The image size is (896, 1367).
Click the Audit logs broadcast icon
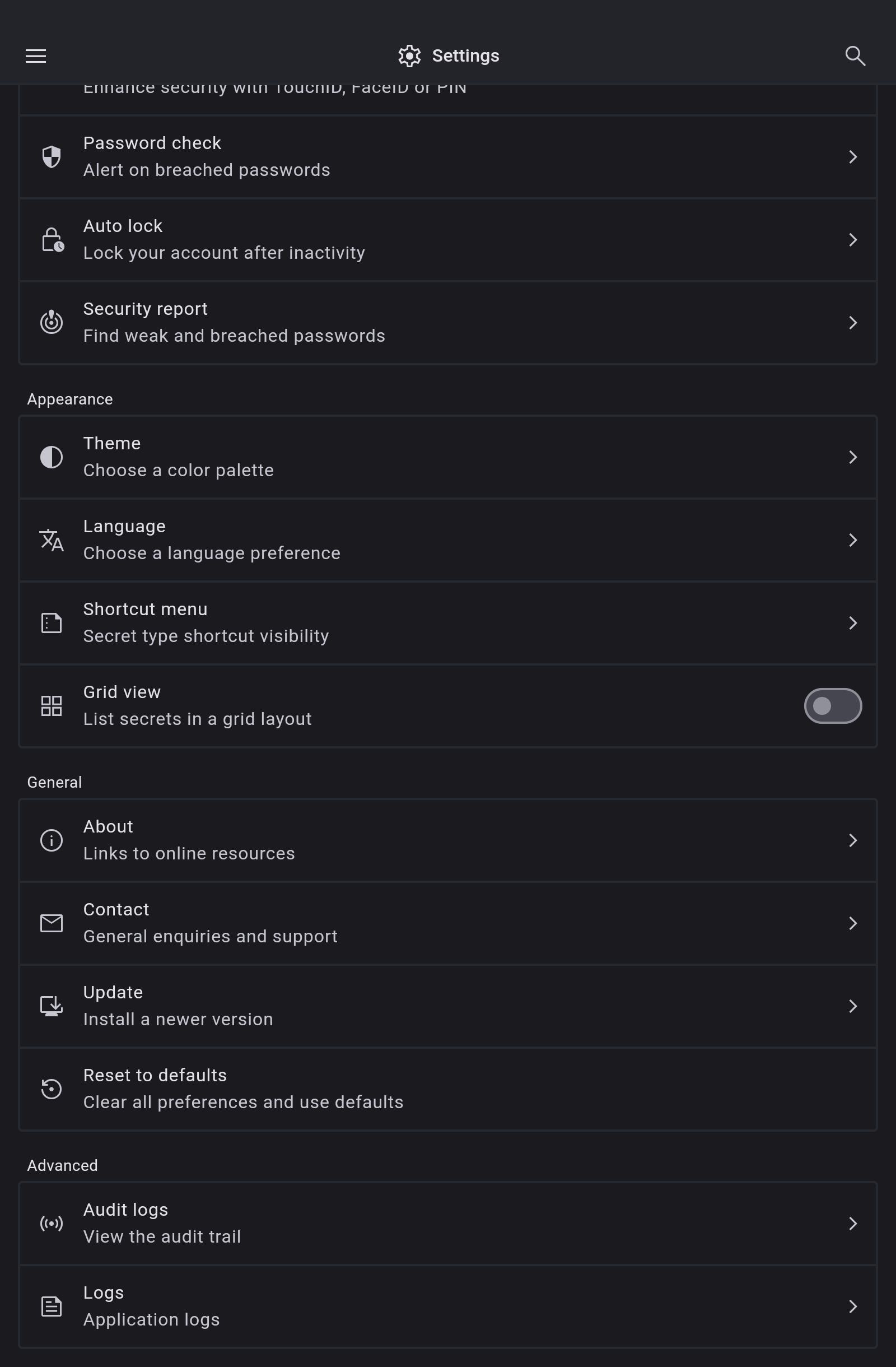51,1224
